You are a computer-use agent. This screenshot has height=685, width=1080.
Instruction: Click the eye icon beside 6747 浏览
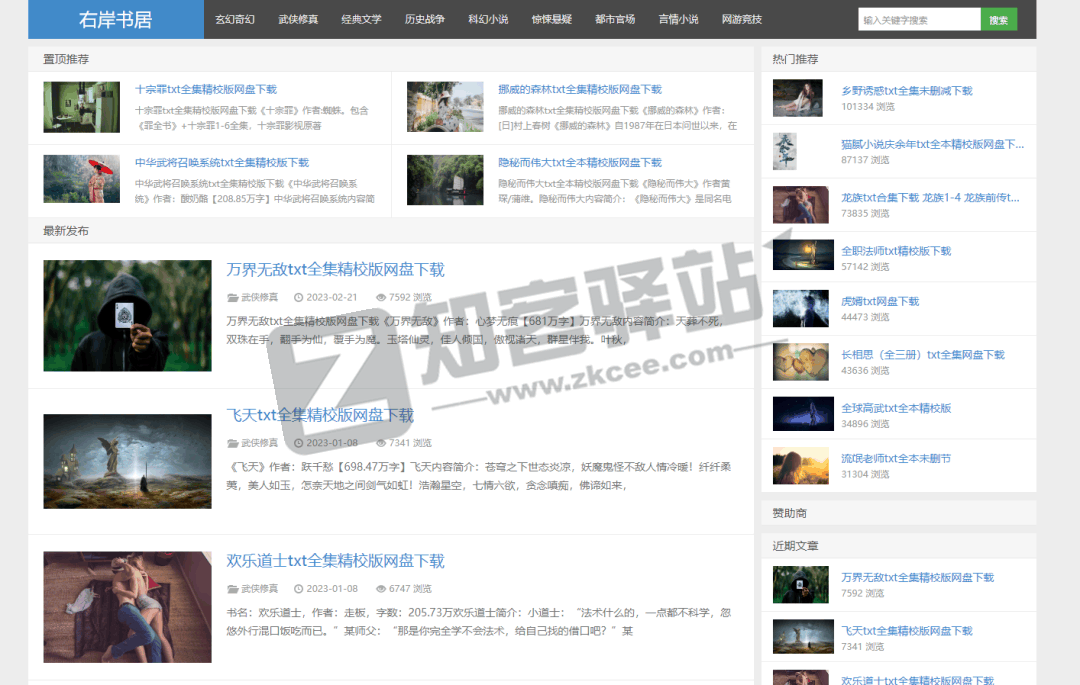point(380,589)
